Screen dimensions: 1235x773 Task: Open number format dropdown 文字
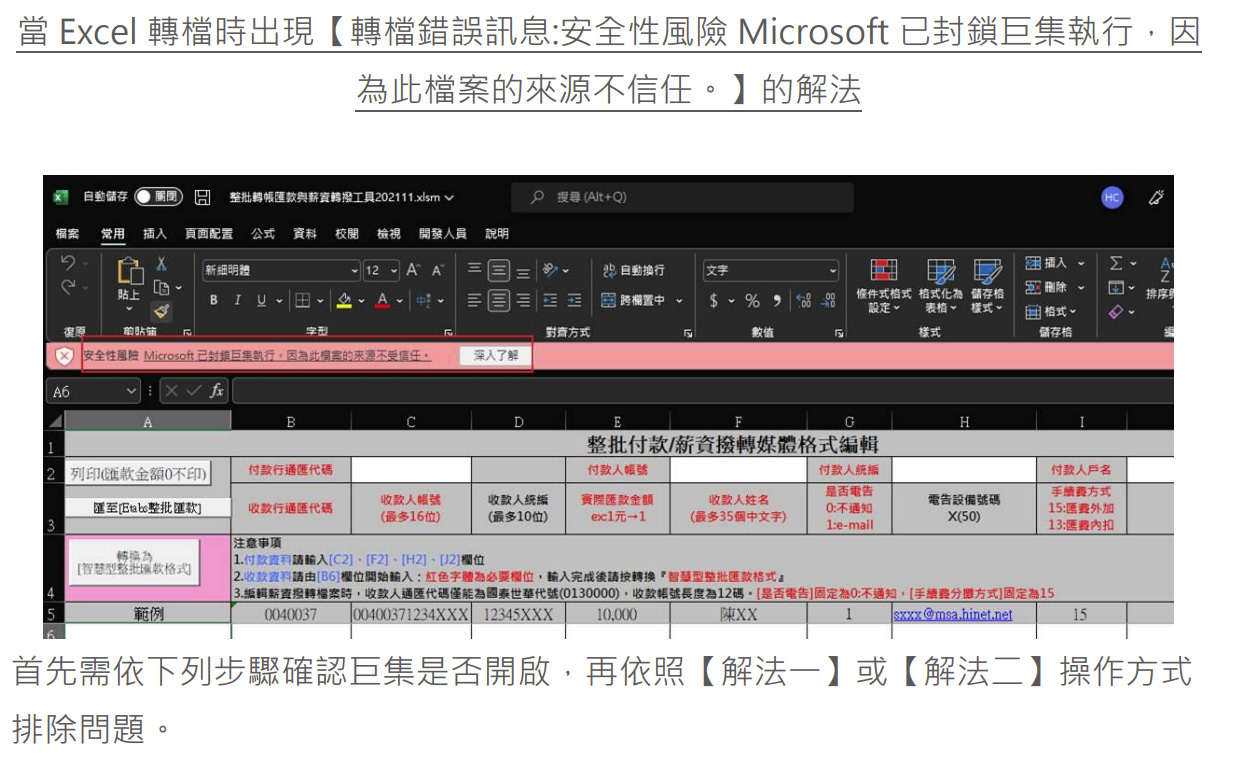(x=832, y=270)
